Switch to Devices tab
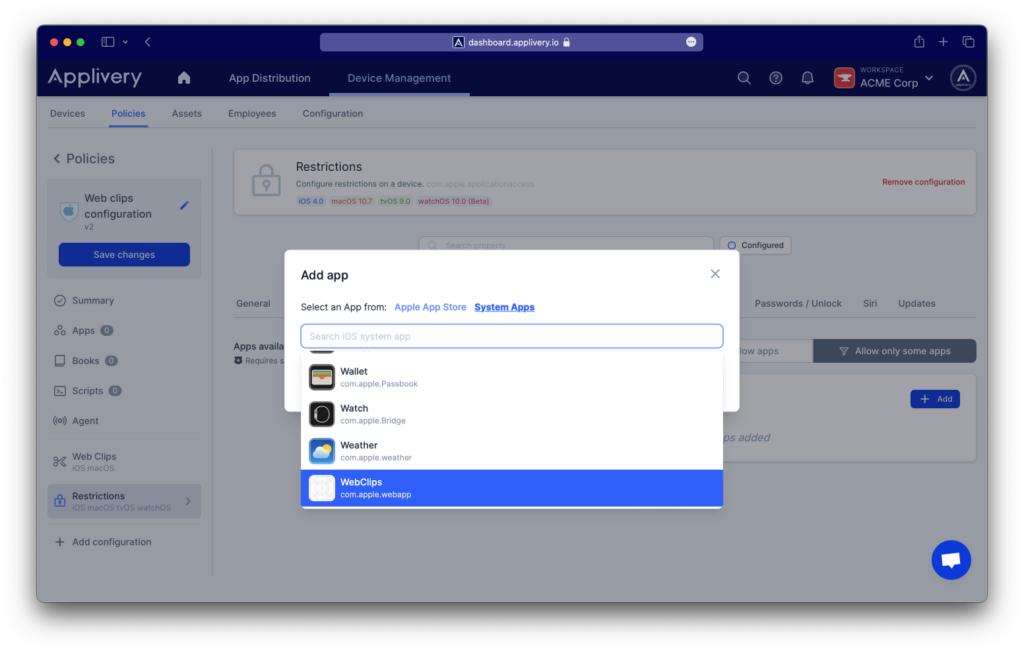Screen dimensions: 1024x651 coord(67,114)
